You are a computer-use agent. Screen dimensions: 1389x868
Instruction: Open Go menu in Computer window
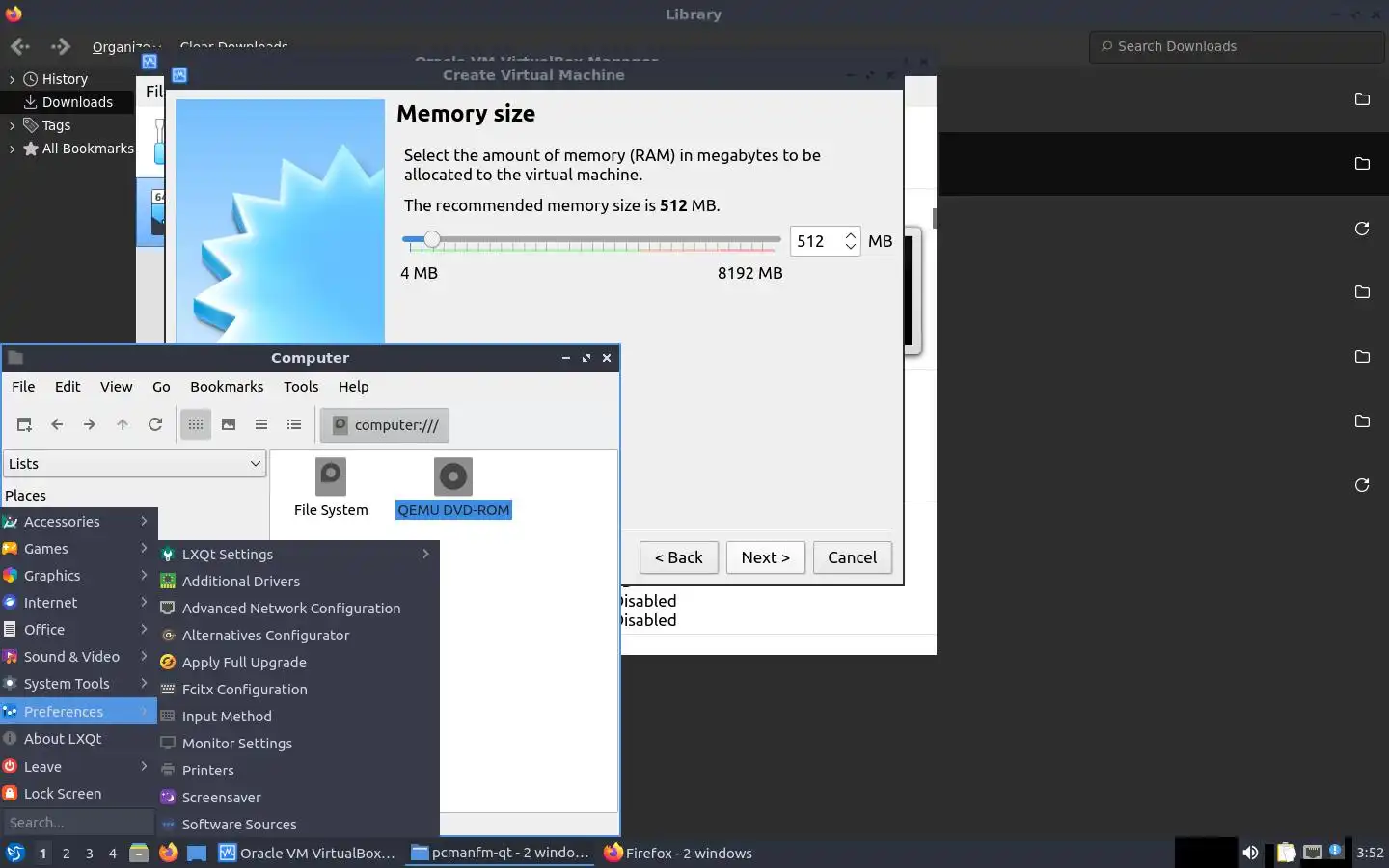161,387
